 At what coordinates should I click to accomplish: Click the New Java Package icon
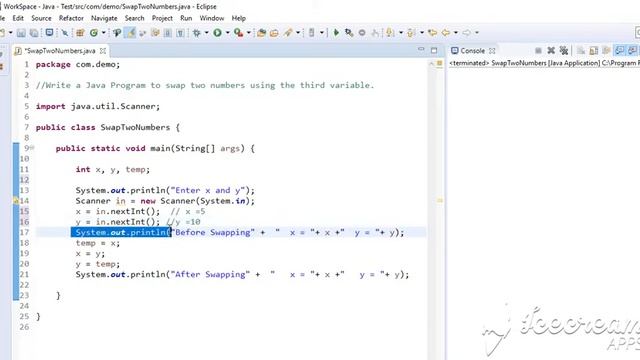80,33
